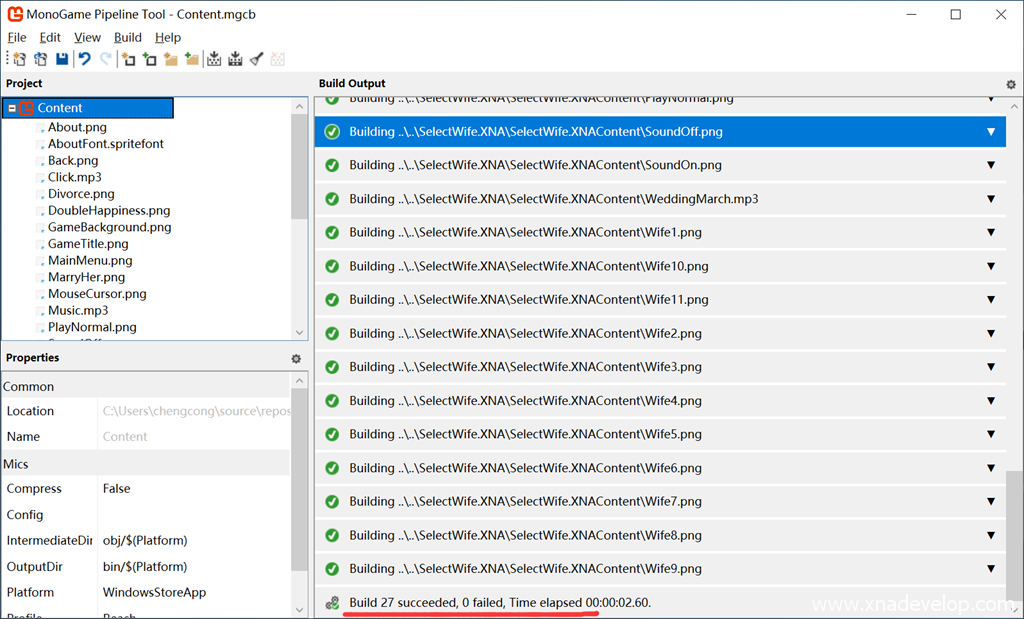This screenshot has width=1024, height=619.
Task: Open the Build Output gear settings
Action: click(1010, 85)
